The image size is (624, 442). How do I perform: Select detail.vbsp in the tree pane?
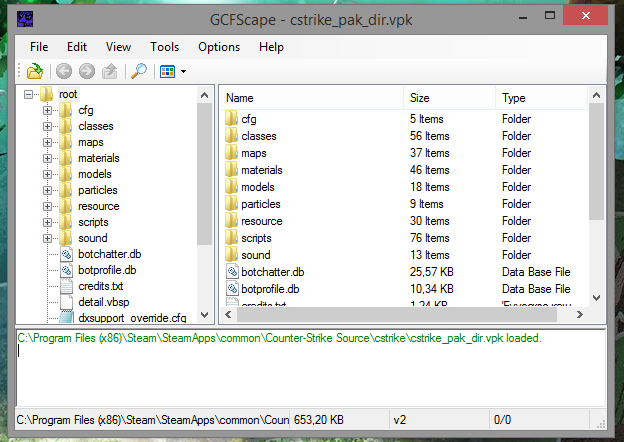click(103, 302)
